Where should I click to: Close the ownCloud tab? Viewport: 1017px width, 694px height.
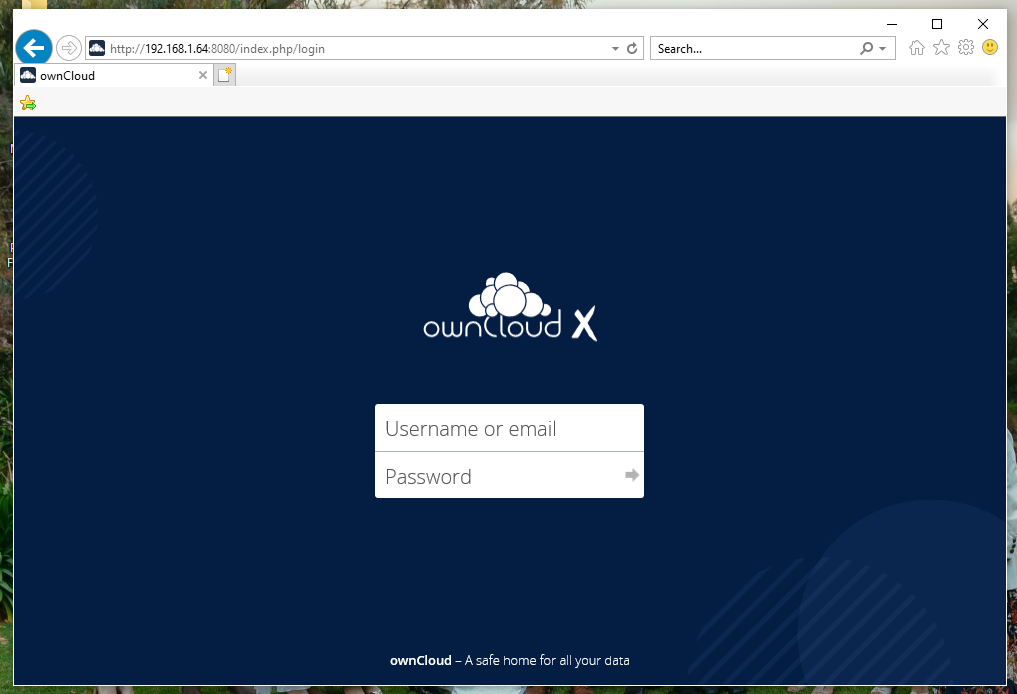pos(203,74)
